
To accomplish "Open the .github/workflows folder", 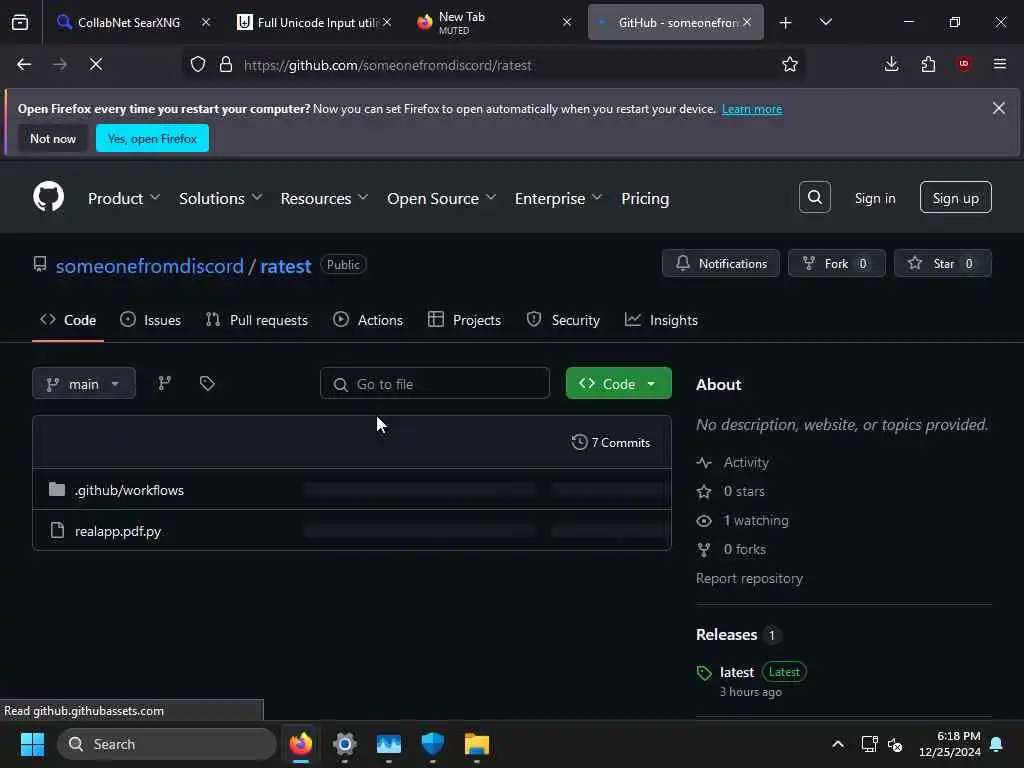I will [x=129, y=490].
